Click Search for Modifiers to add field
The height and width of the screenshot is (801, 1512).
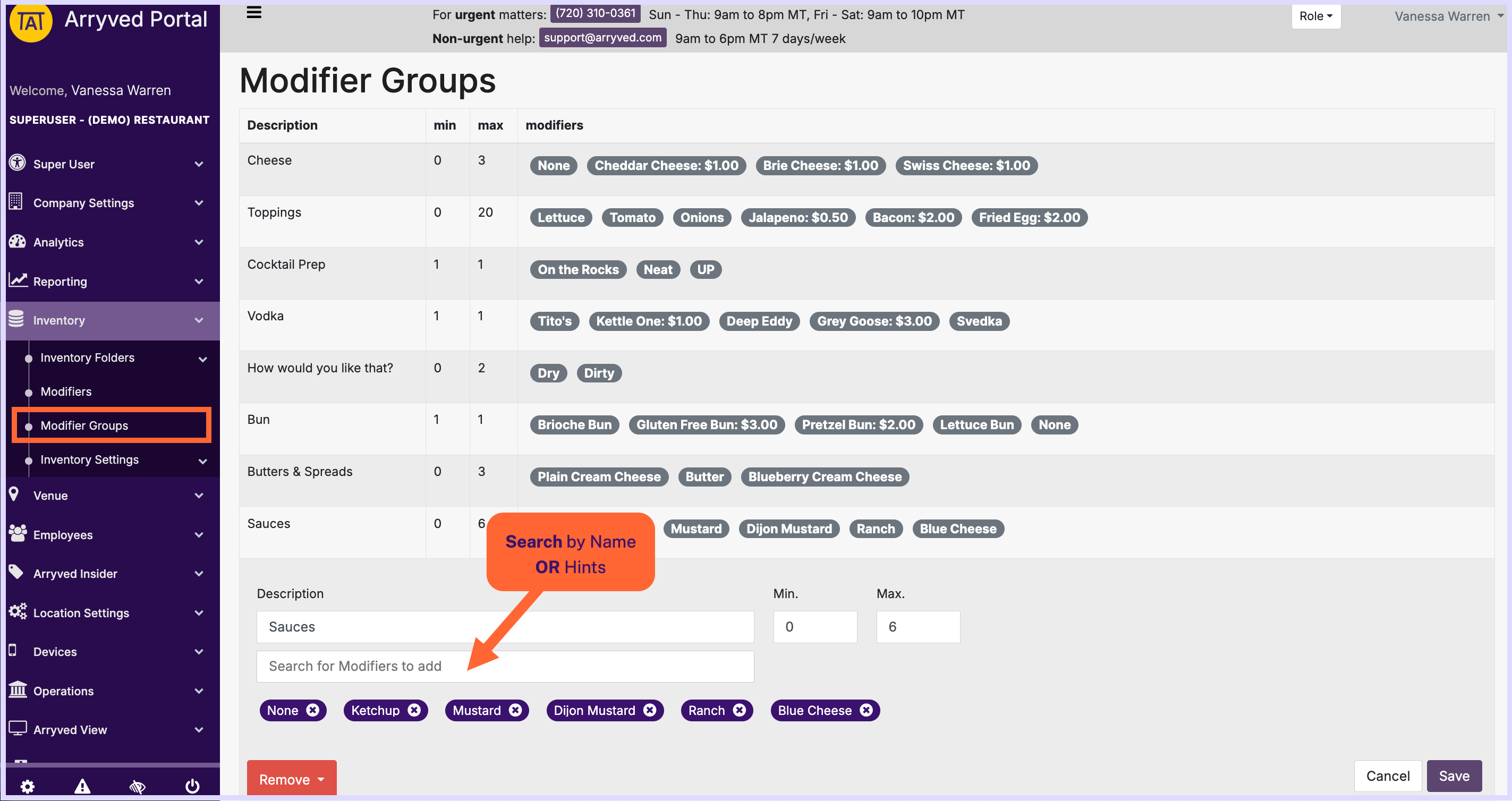tap(505, 666)
